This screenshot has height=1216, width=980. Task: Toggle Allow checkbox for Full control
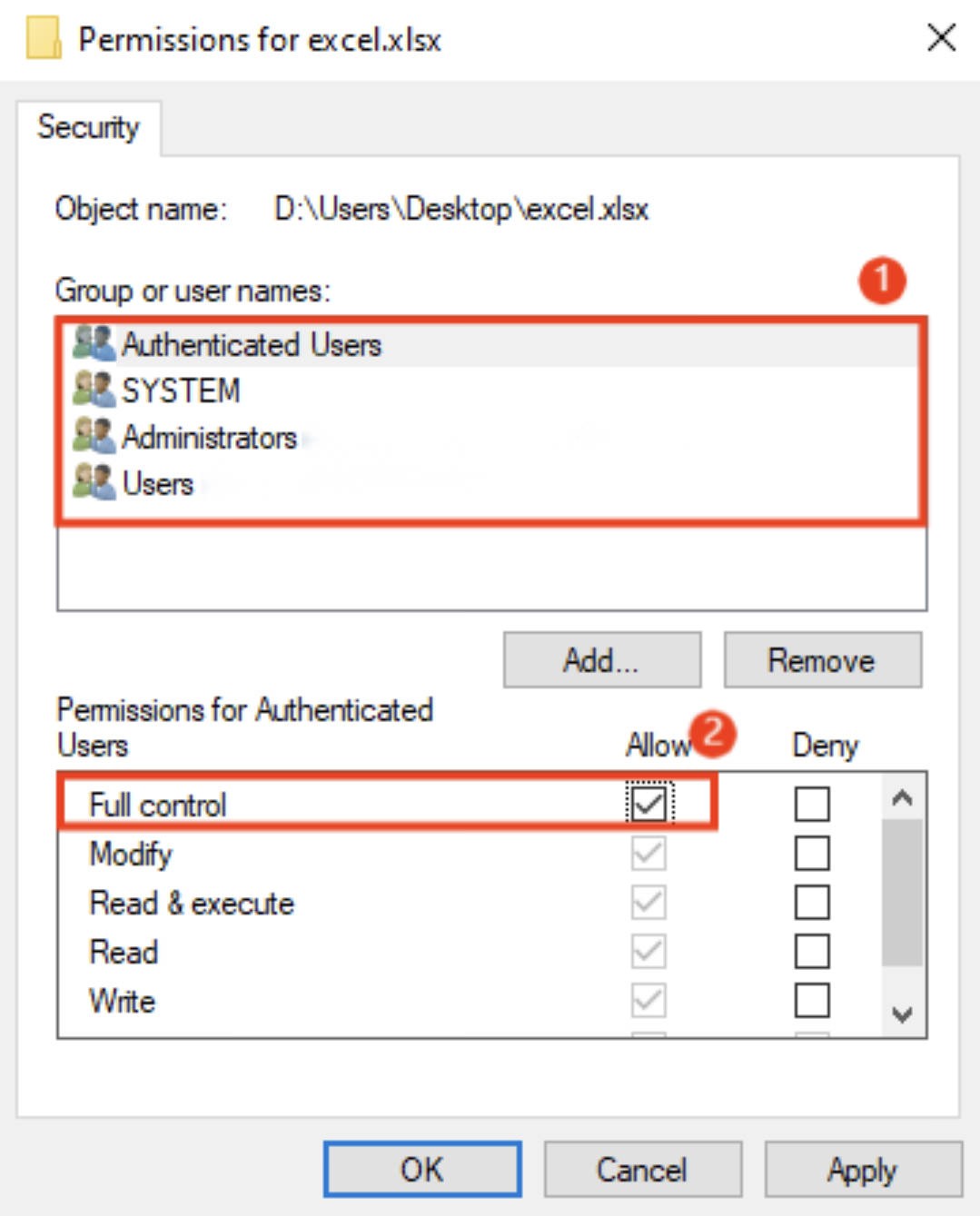pos(648,804)
